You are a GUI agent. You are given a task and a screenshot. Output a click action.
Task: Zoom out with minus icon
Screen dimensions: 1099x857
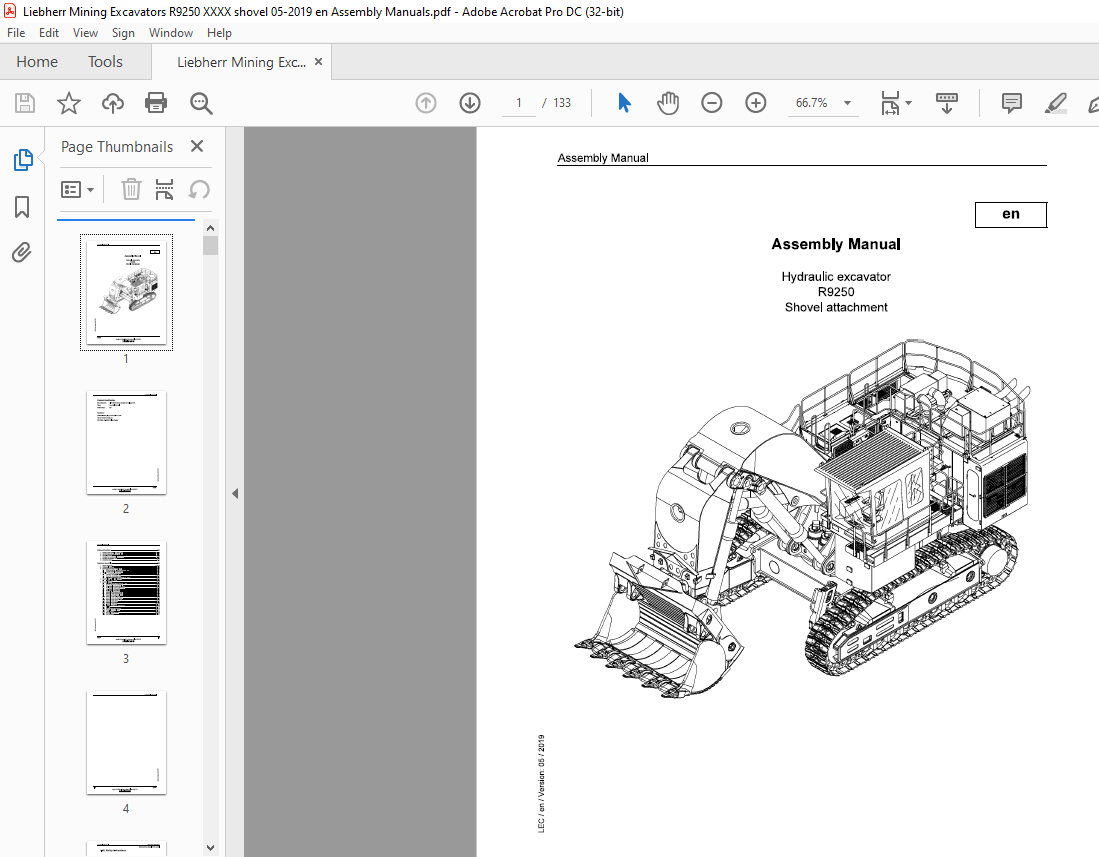(711, 103)
